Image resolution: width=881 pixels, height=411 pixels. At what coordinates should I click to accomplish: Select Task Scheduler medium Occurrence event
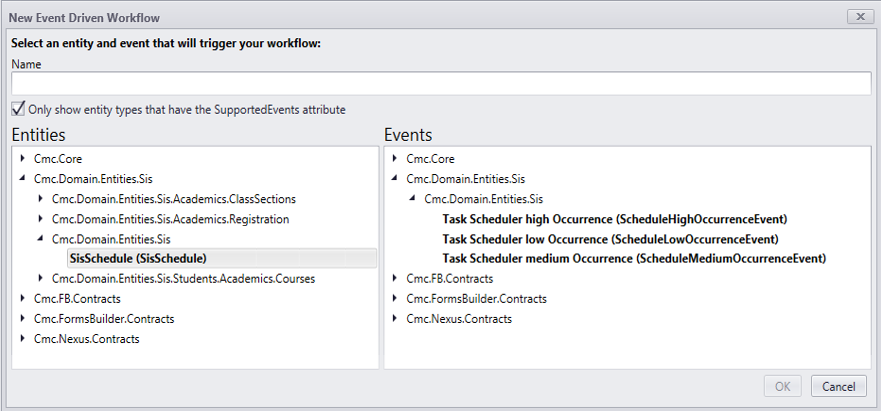pyautogui.click(x=634, y=258)
